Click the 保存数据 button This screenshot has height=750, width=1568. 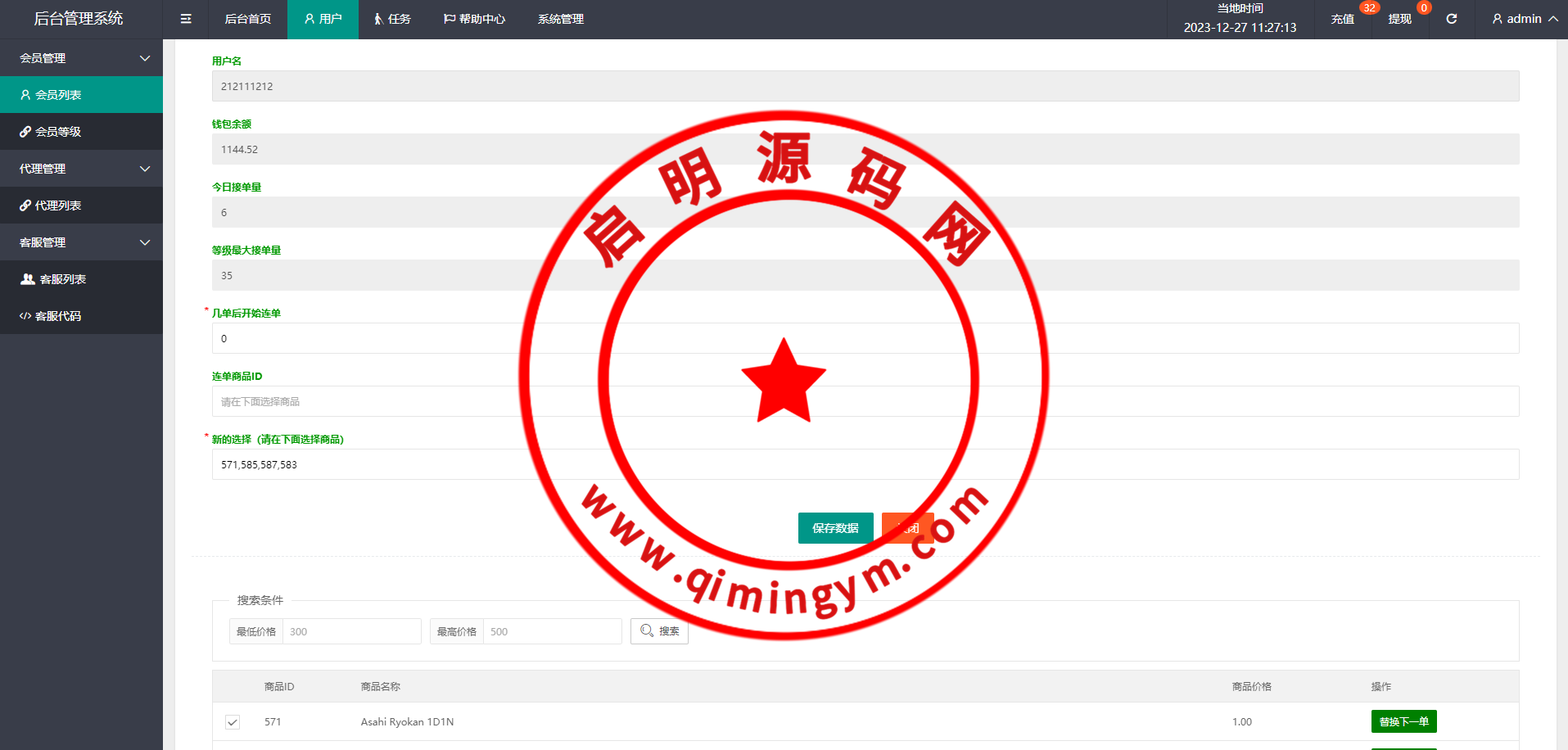(x=835, y=528)
